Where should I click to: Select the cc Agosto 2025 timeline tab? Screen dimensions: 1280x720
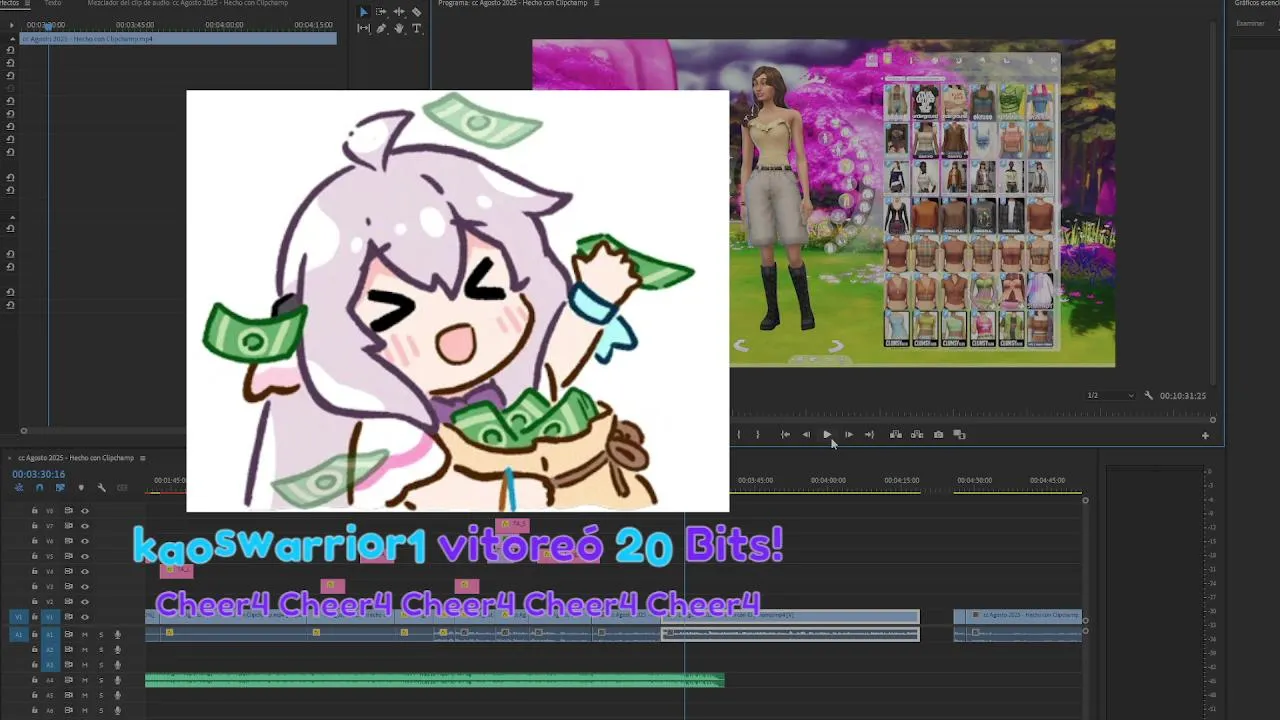point(75,458)
